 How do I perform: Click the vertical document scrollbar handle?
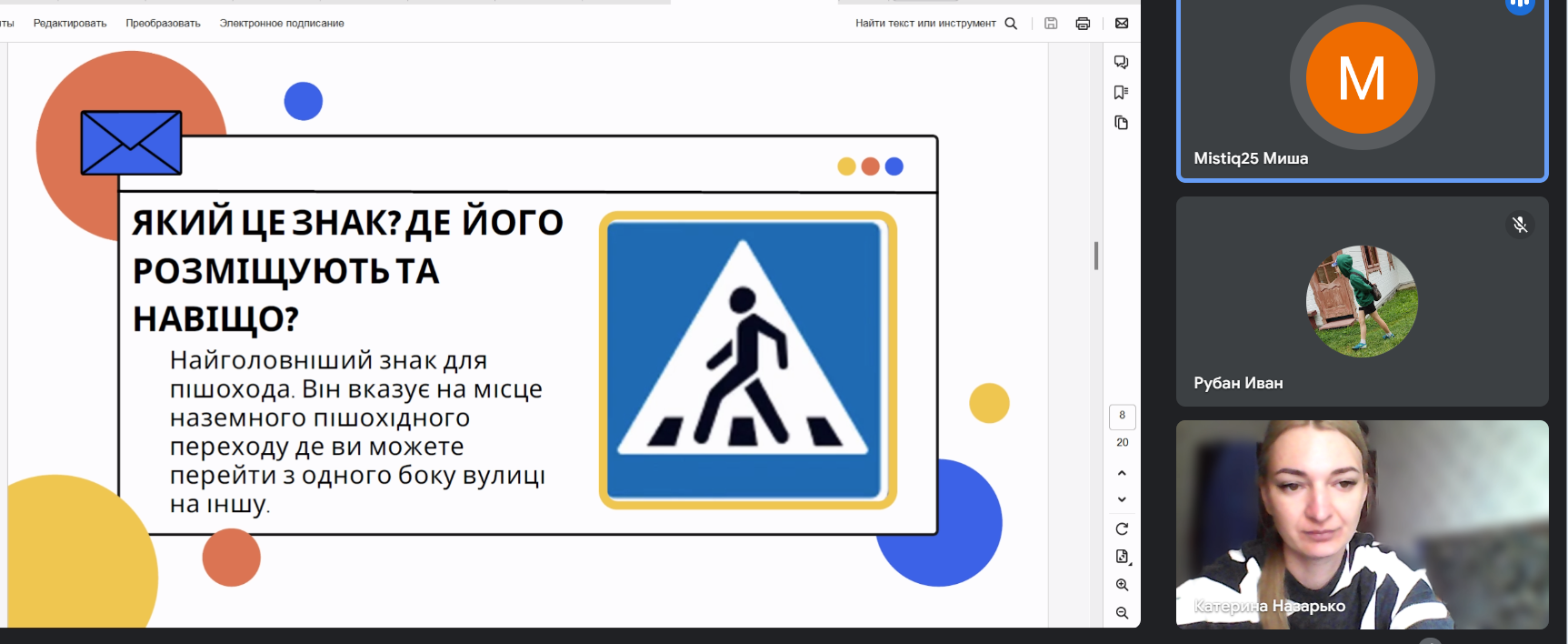[x=1096, y=256]
